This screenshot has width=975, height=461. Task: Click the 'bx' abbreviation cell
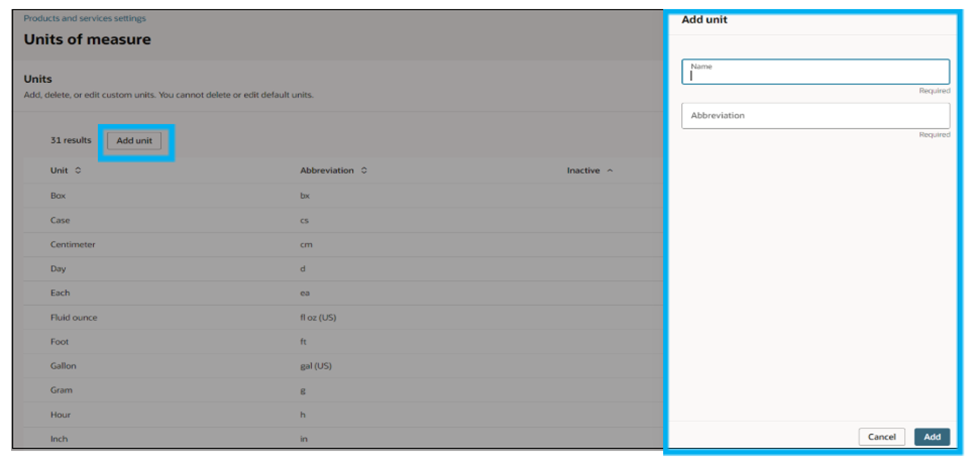305,196
